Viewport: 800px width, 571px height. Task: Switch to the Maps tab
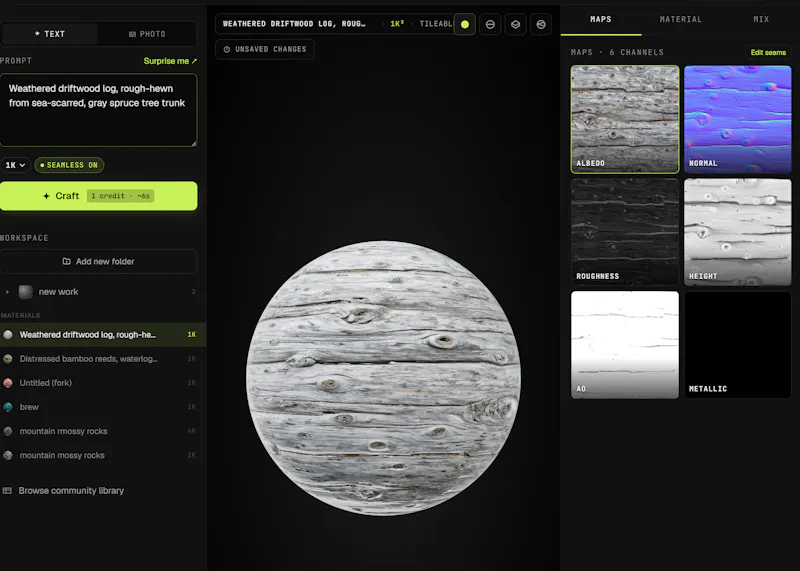[x=601, y=19]
